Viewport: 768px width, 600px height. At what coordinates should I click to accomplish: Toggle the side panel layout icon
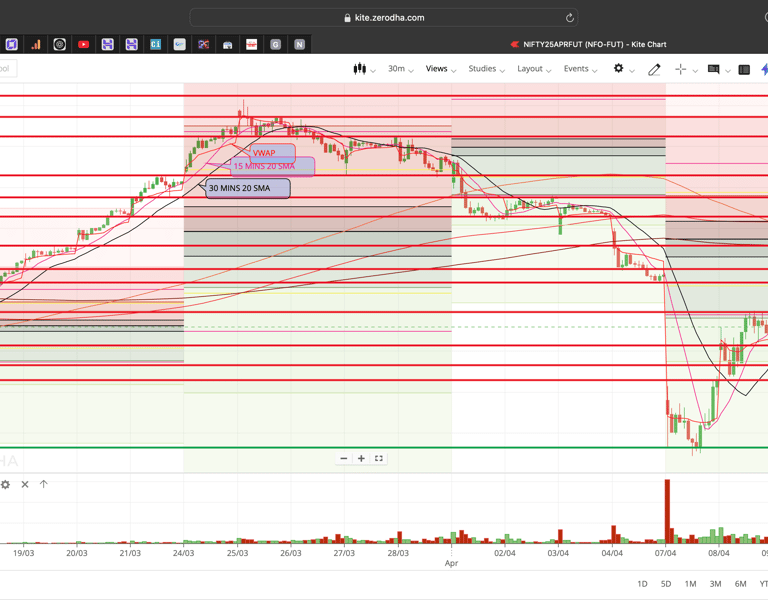click(x=744, y=70)
